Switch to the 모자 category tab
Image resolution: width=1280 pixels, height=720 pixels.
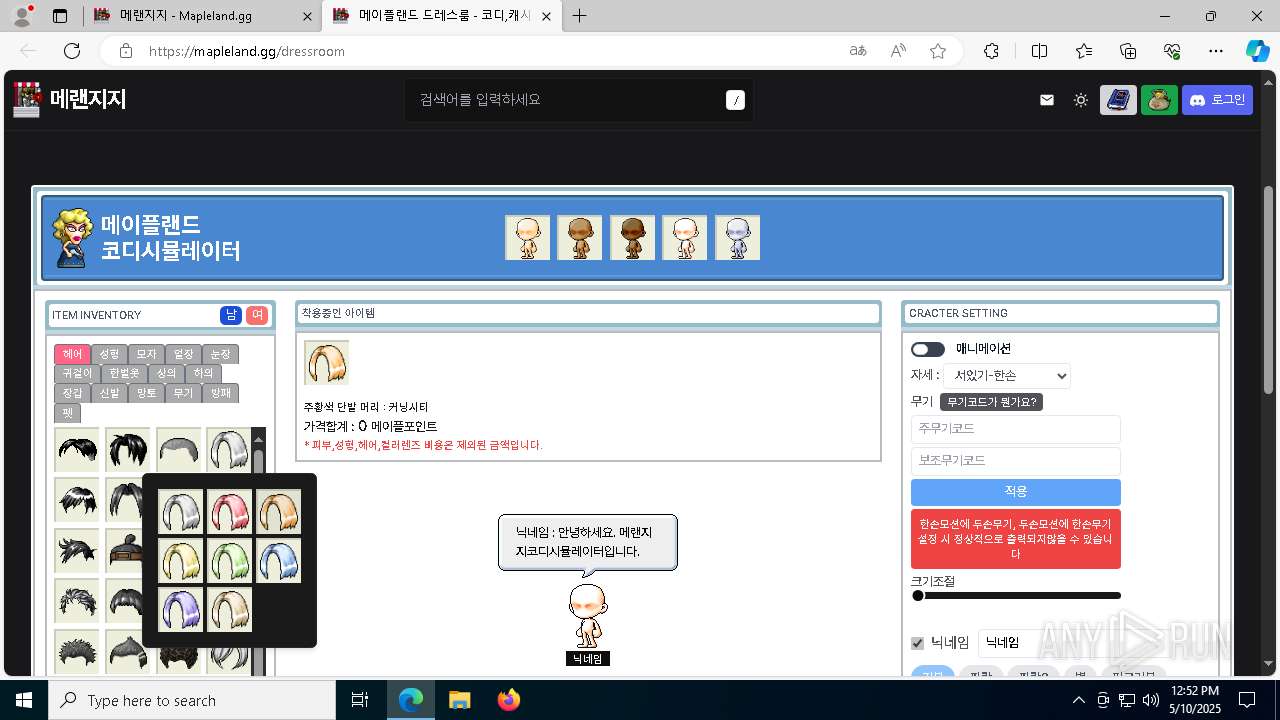pos(146,354)
